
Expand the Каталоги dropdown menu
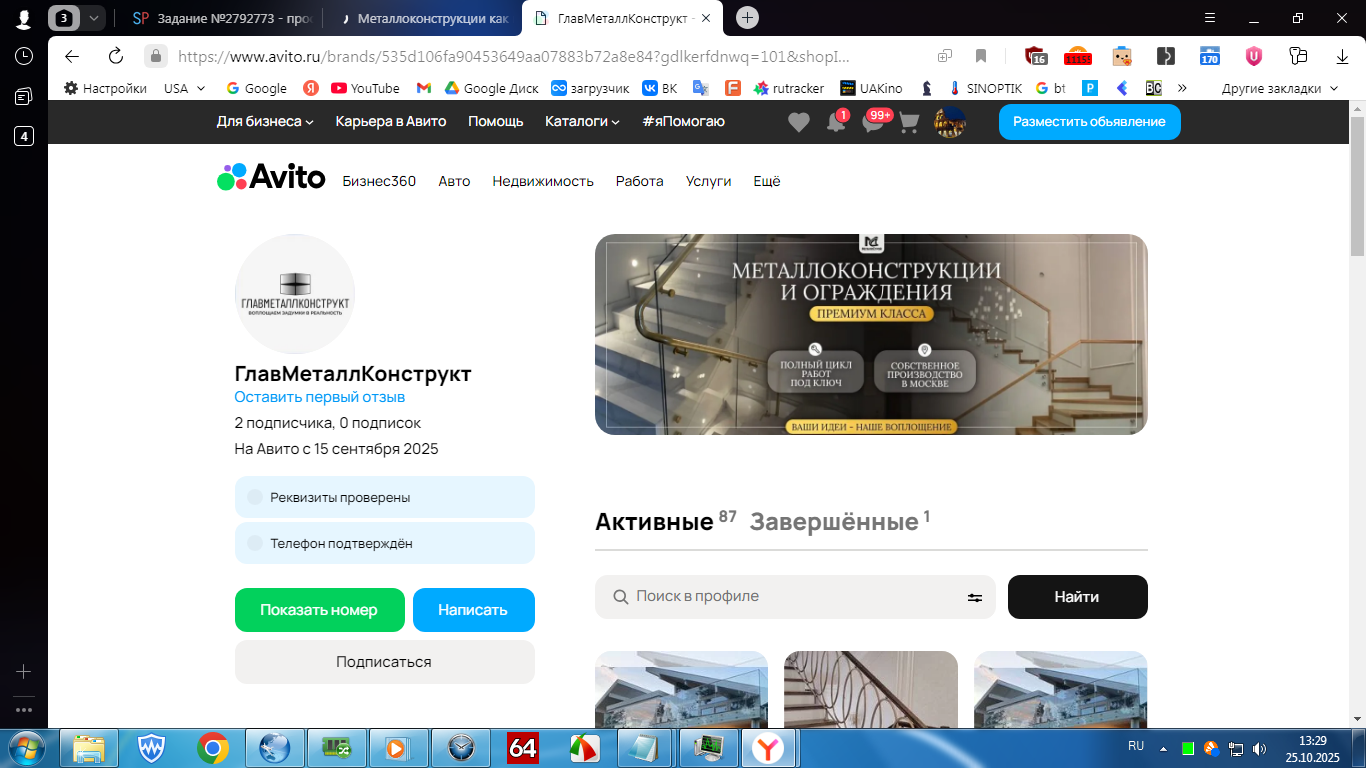click(x=582, y=121)
